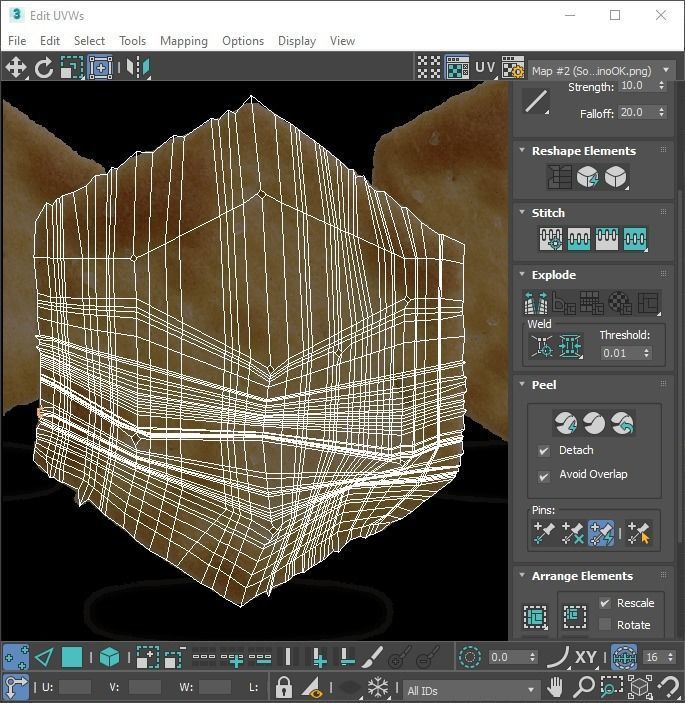Click the U coordinate input field
685x703 pixels.
(x=75, y=687)
